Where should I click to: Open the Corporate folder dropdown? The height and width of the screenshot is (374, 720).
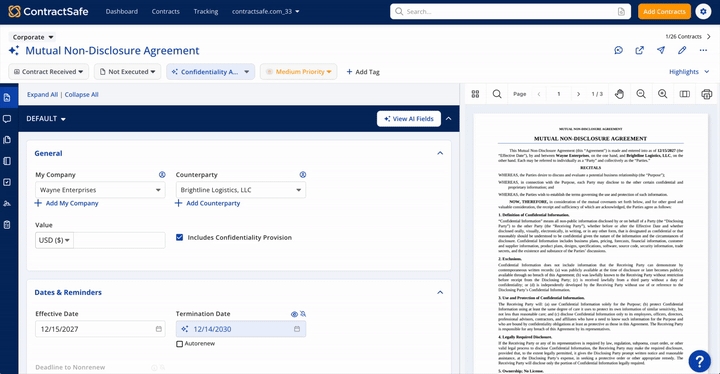(33, 37)
